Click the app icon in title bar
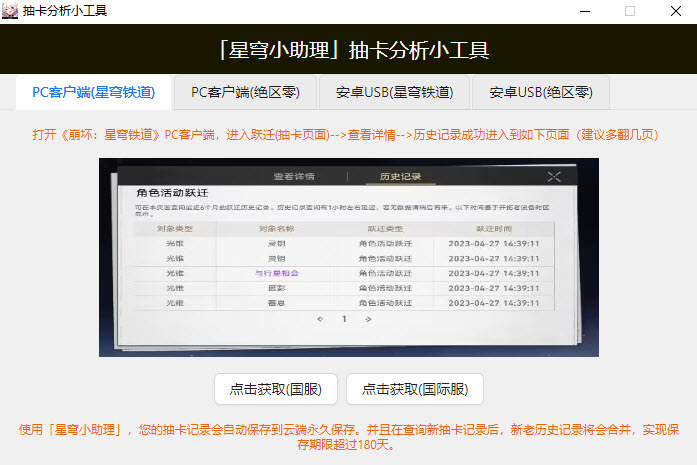Screen dimensions: 697x465 pyautogui.click(x=11, y=11)
